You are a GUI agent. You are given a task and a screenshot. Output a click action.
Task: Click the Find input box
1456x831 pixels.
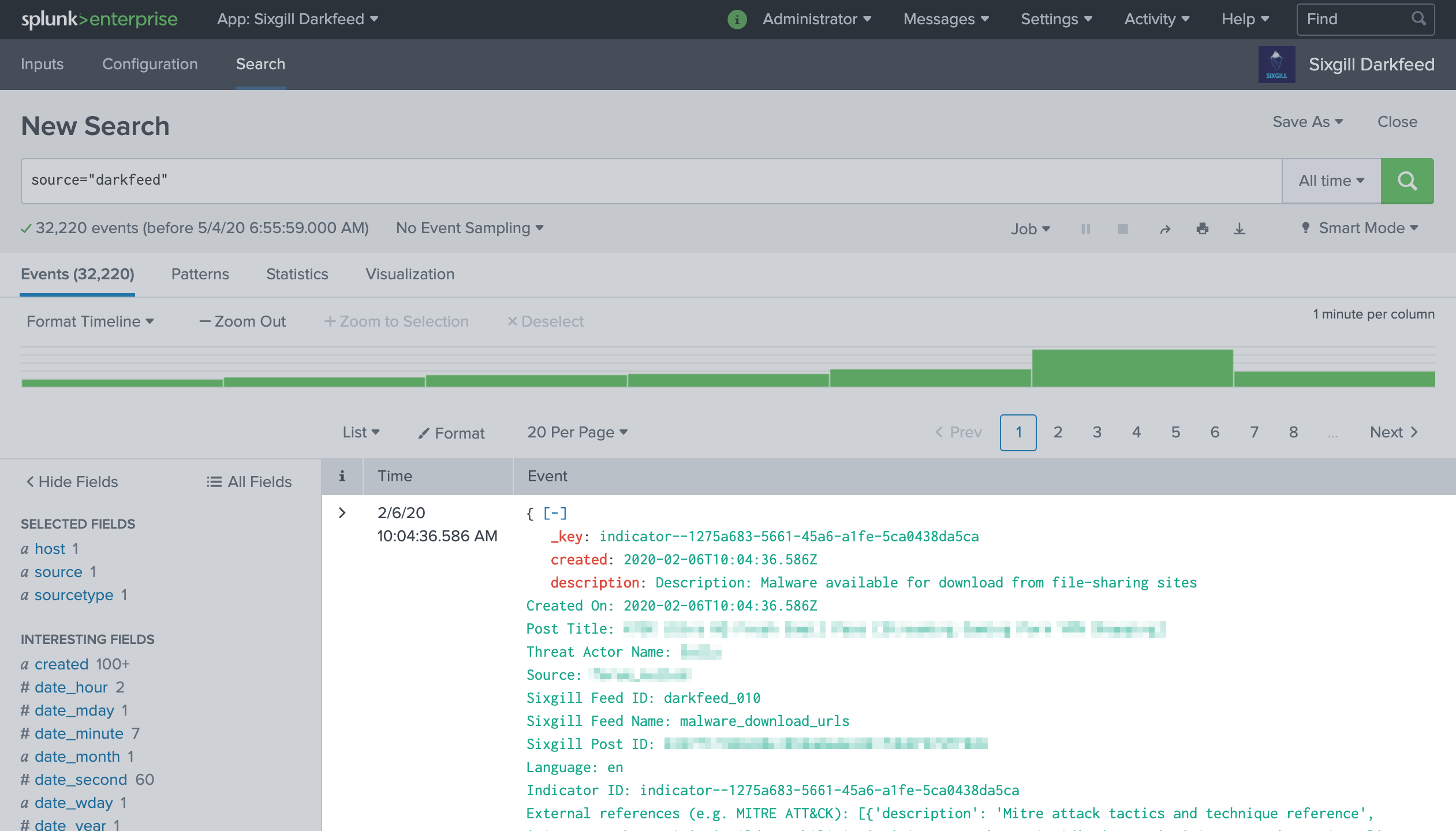point(1365,19)
